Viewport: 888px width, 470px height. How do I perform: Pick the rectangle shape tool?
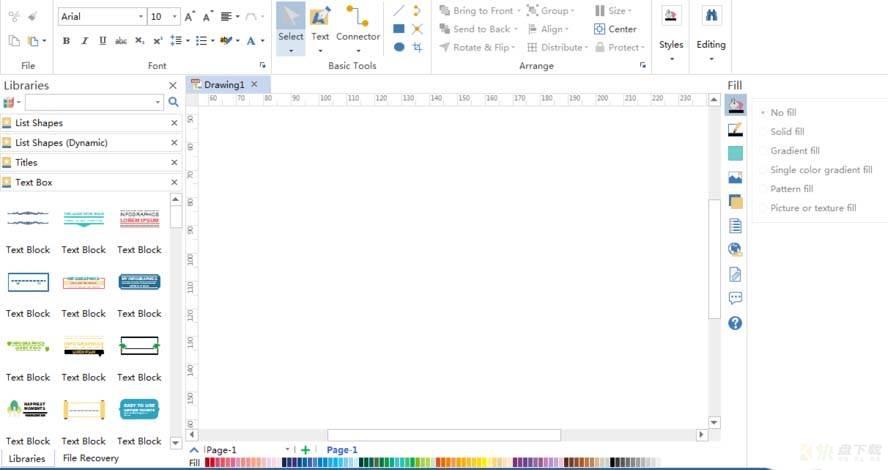399,29
